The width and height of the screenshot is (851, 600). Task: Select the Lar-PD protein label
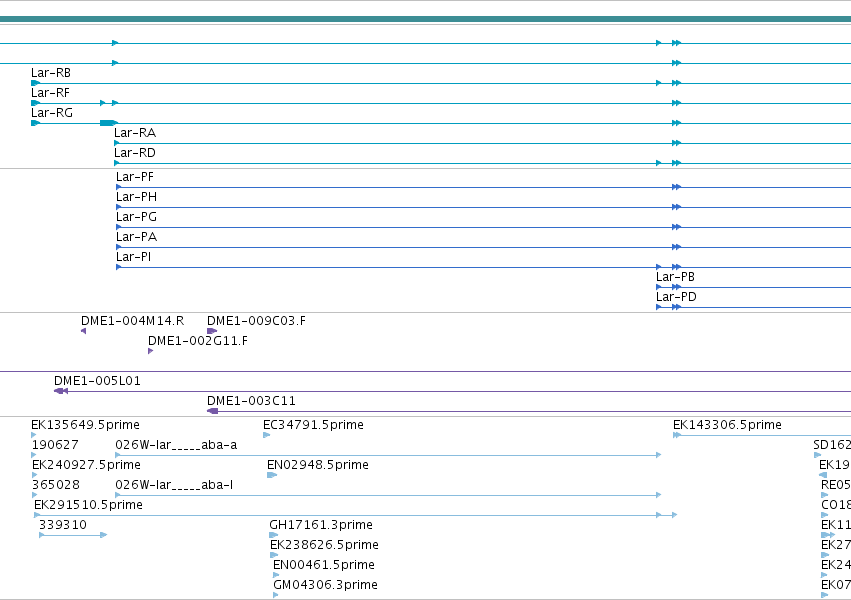click(676, 297)
